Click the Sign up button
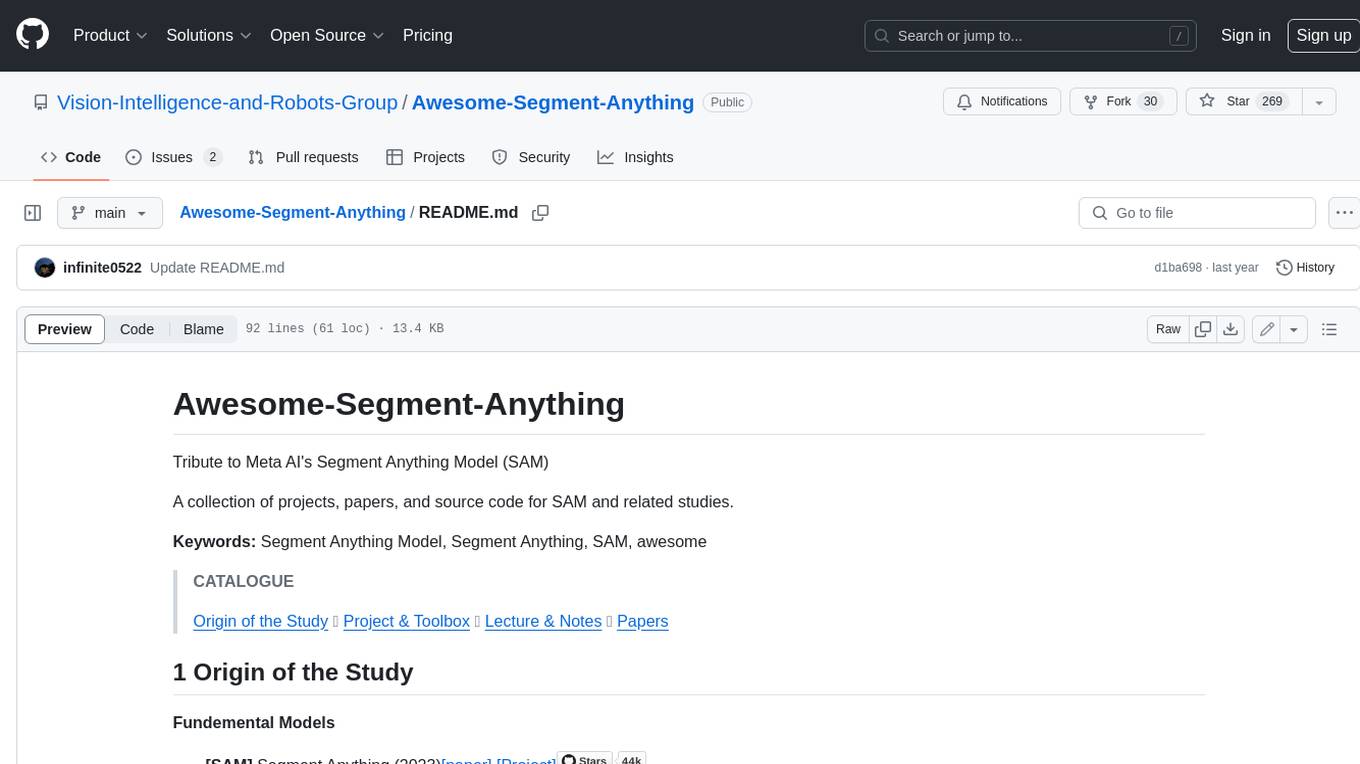The height and width of the screenshot is (764, 1360). 1323,35
